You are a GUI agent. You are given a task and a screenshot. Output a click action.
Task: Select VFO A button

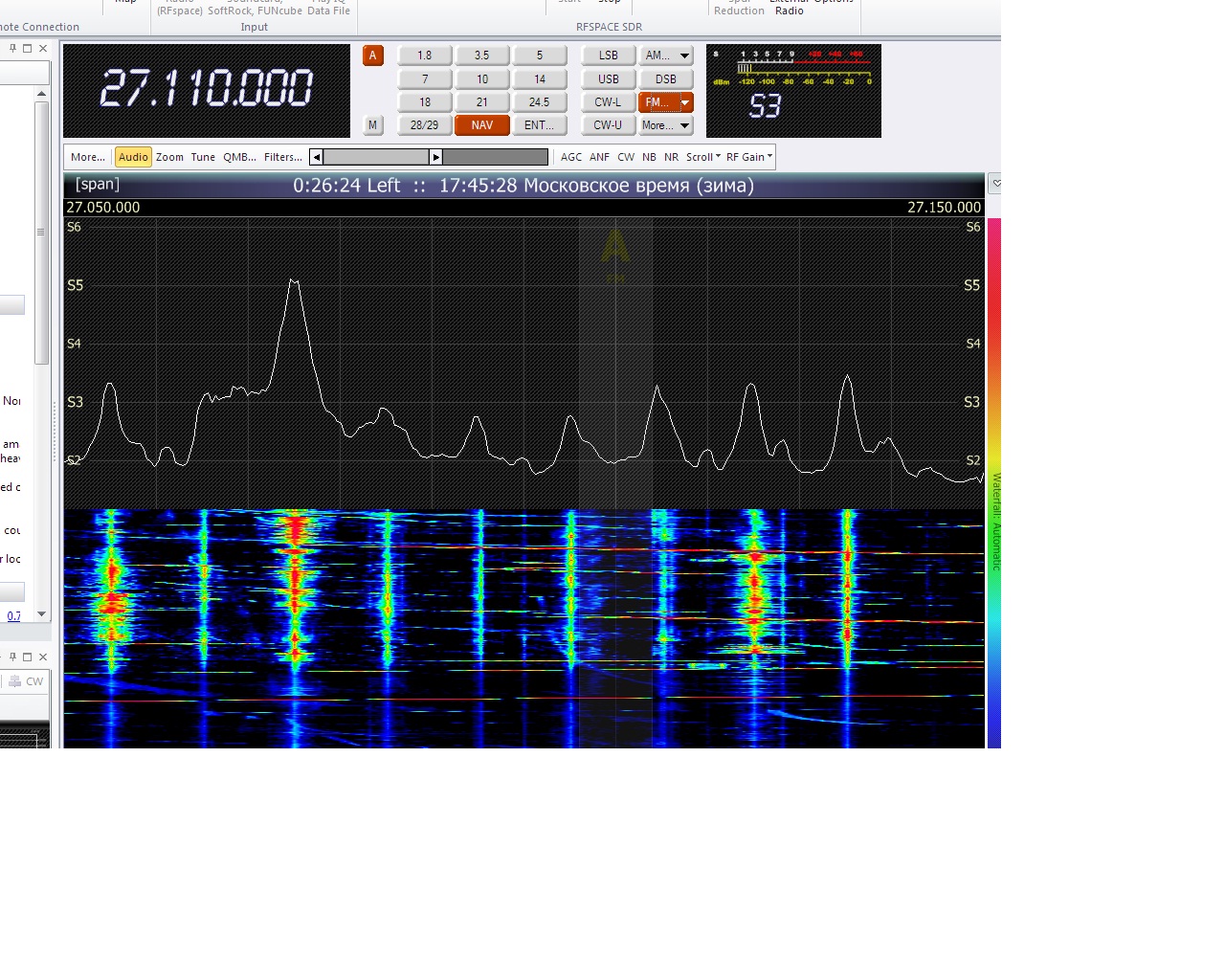point(372,56)
